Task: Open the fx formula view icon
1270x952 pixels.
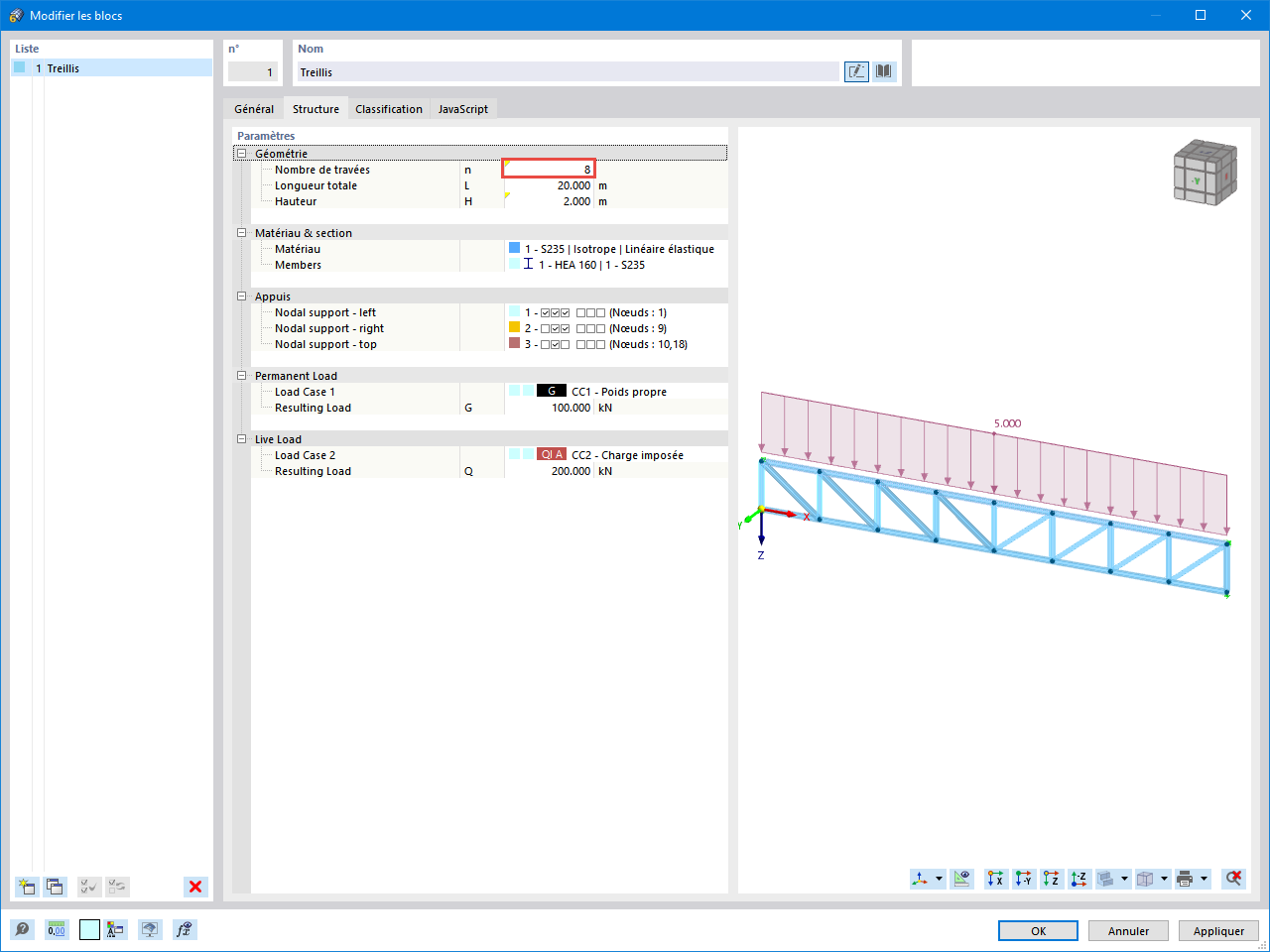Action: (x=184, y=929)
